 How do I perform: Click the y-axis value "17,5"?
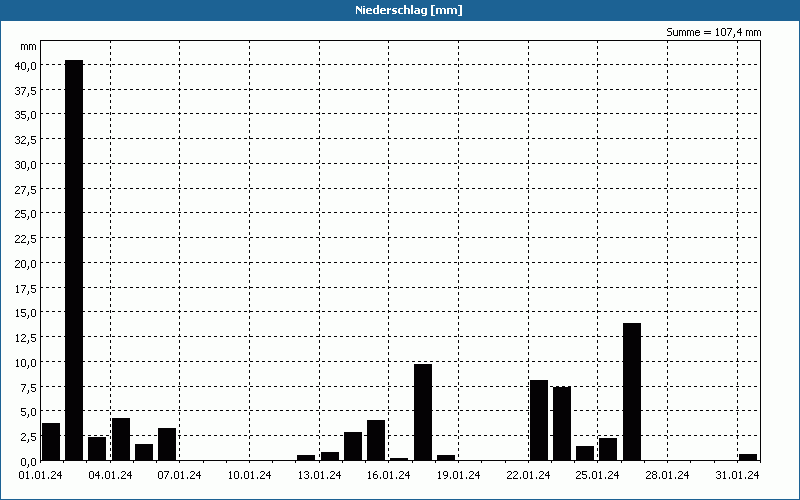click(26, 288)
